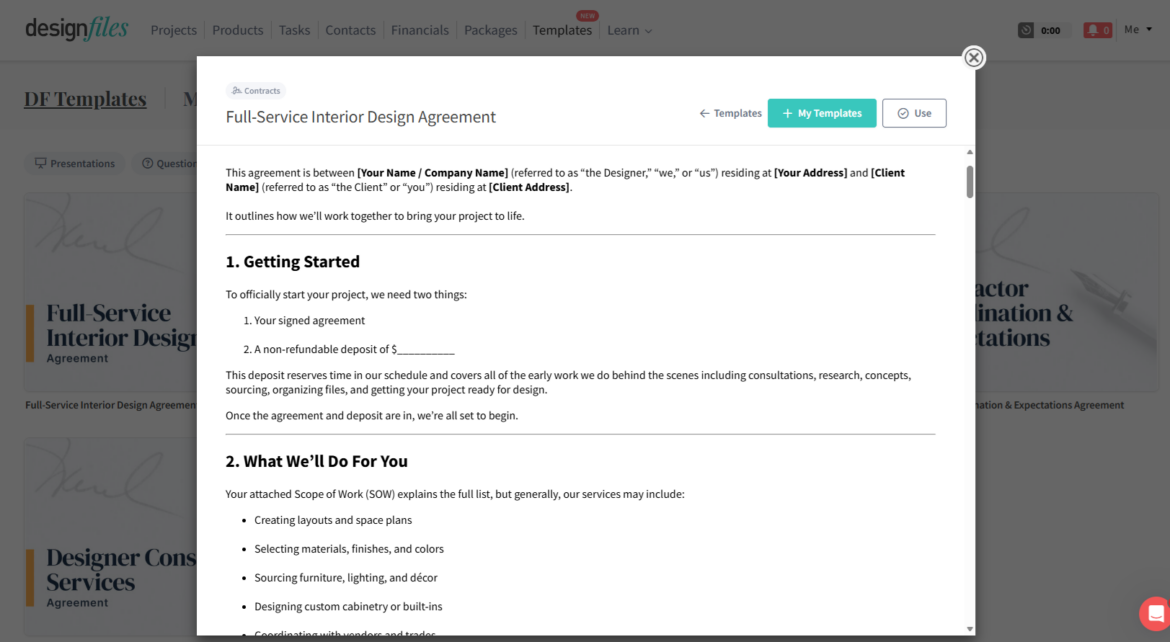Click the Contracts category badge

coord(256,90)
